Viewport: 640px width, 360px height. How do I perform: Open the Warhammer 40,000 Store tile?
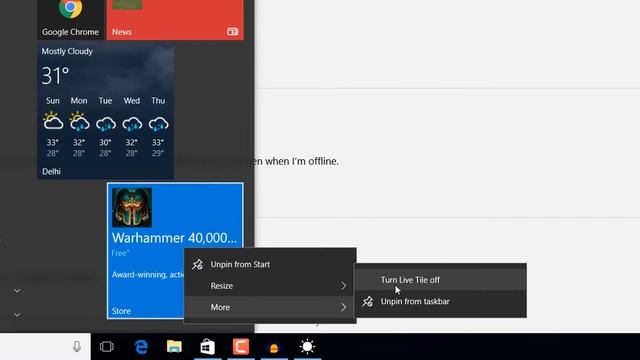click(175, 250)
